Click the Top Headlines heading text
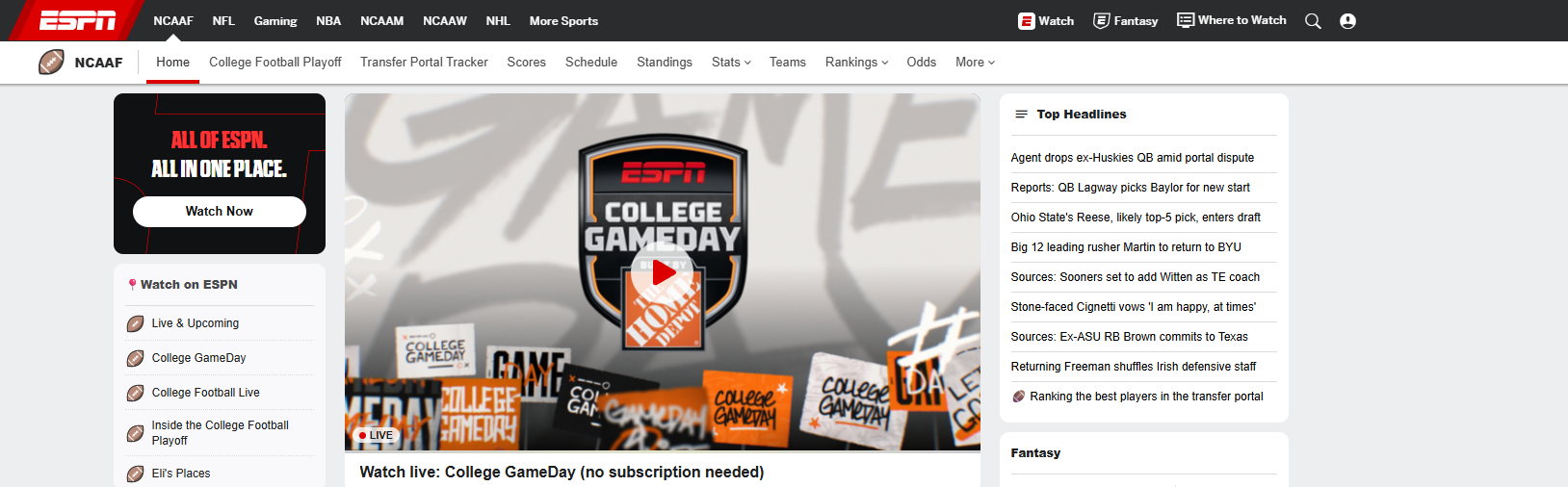The image size is (1568, 487). click(1082, 115)
